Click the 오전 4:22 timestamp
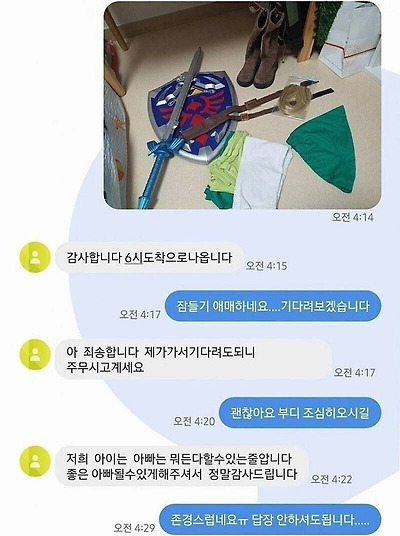This screenshot has width=400, height=536. pos(331,479)
